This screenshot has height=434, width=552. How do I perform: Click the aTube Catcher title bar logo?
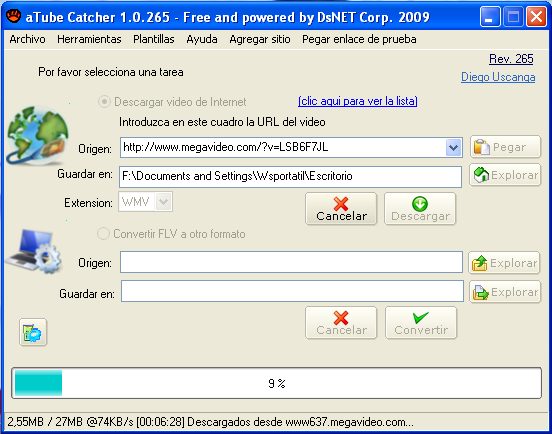13,17
